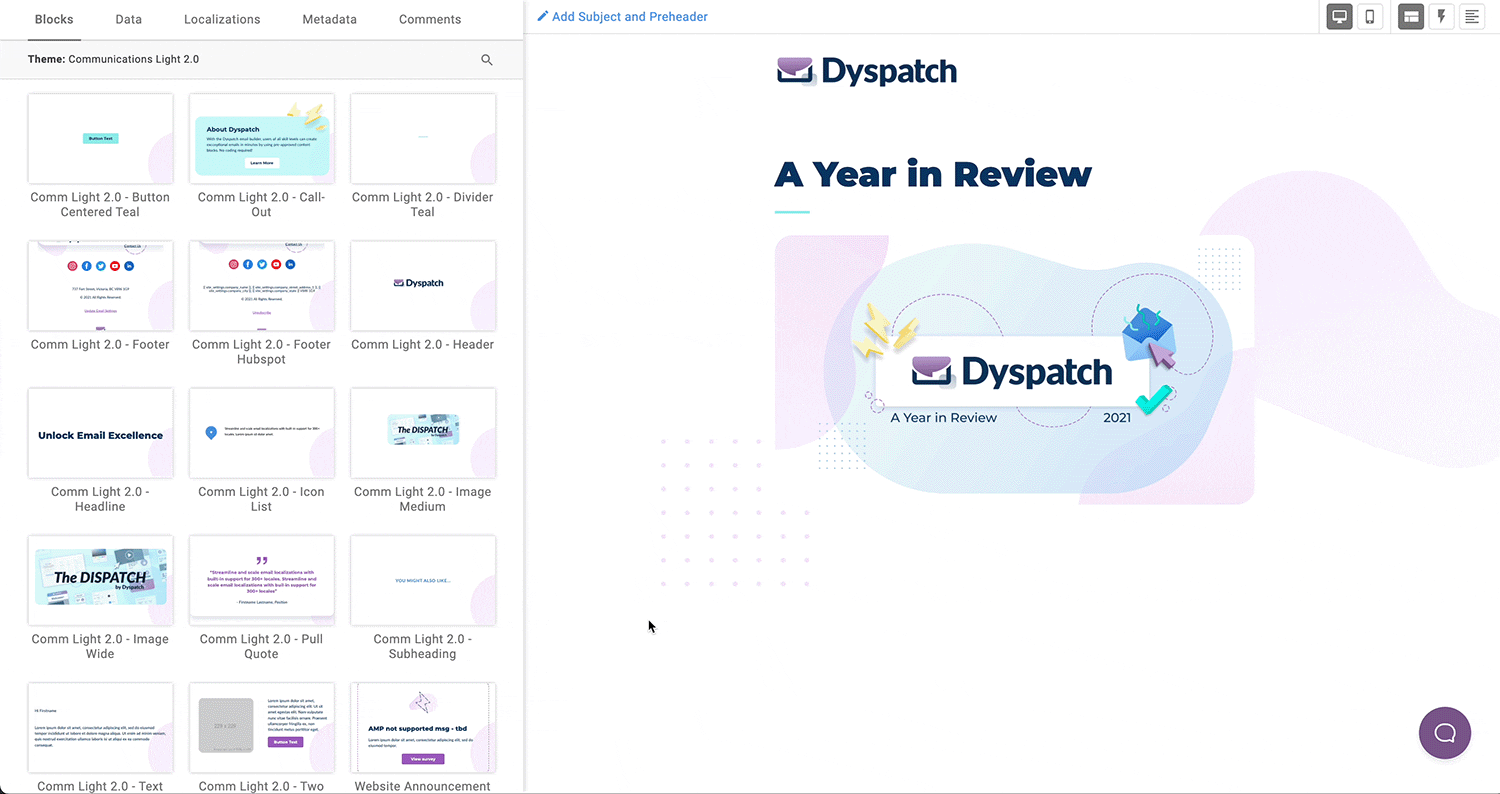Select the Icon List block thumbnail
This screenshot has height=794, width=1500.
point(261,433)
